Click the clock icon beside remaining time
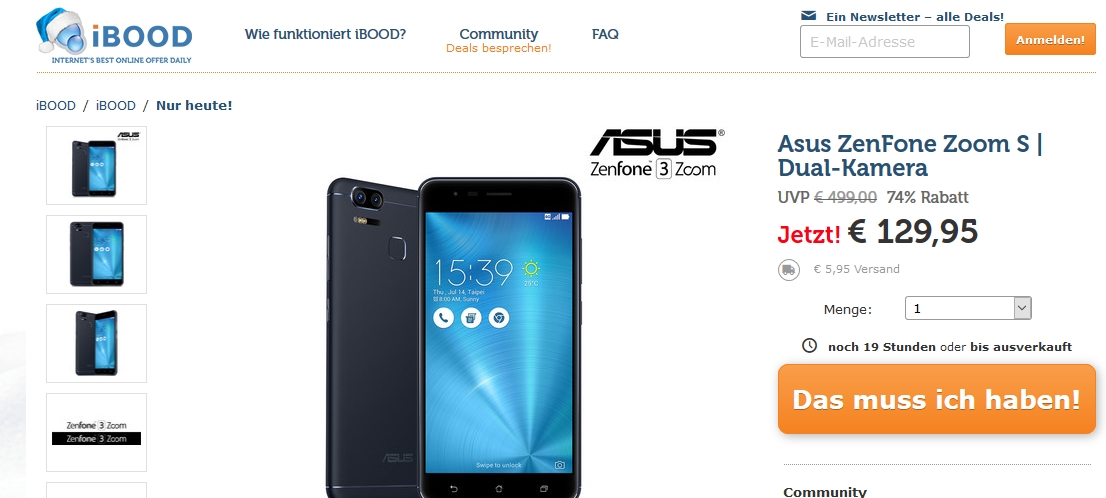This screenshot has height=498, width=1106. [810, 346]
